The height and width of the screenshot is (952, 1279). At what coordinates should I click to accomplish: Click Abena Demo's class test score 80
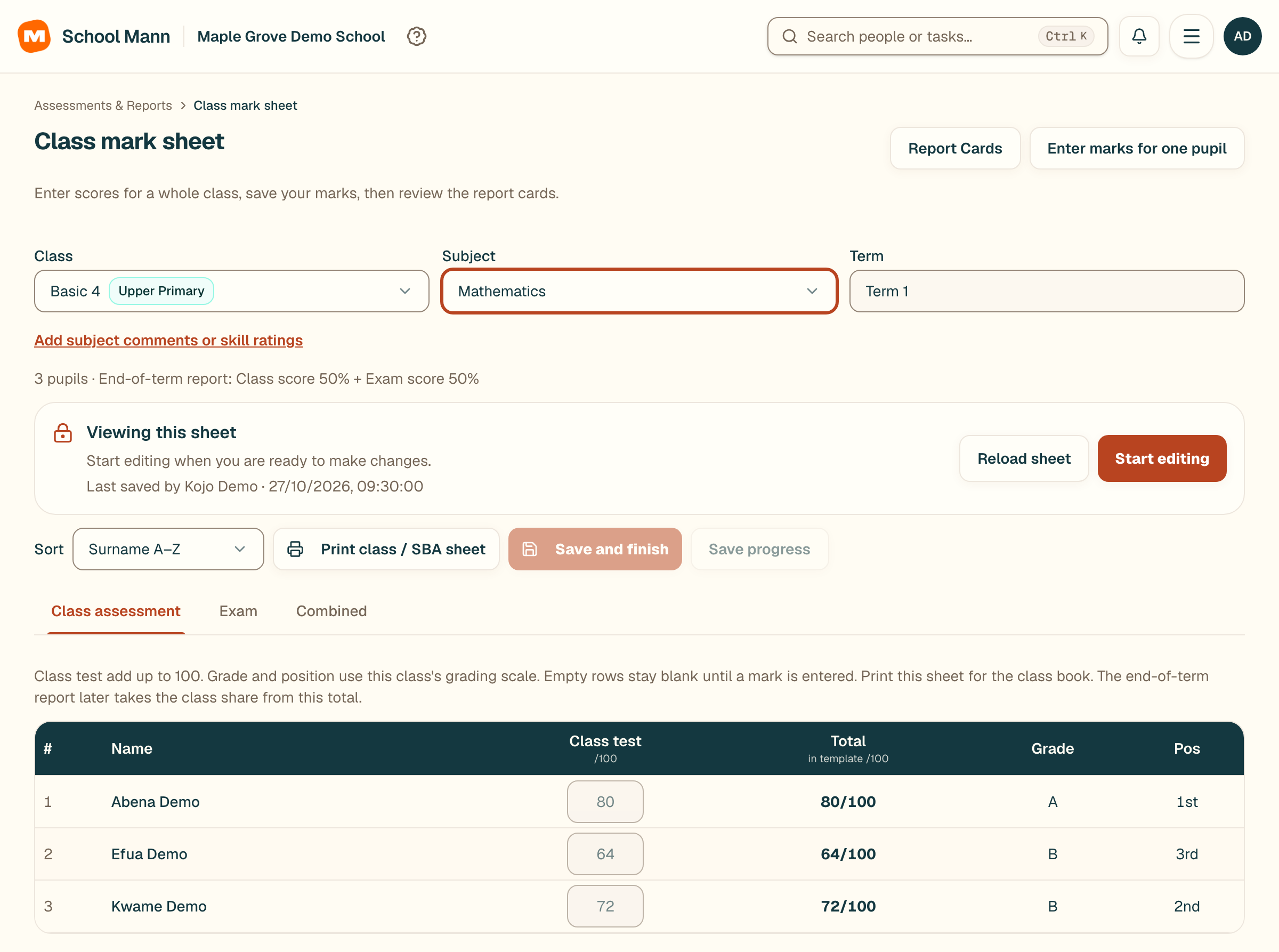pyautogui.click(x=605, y=802)
